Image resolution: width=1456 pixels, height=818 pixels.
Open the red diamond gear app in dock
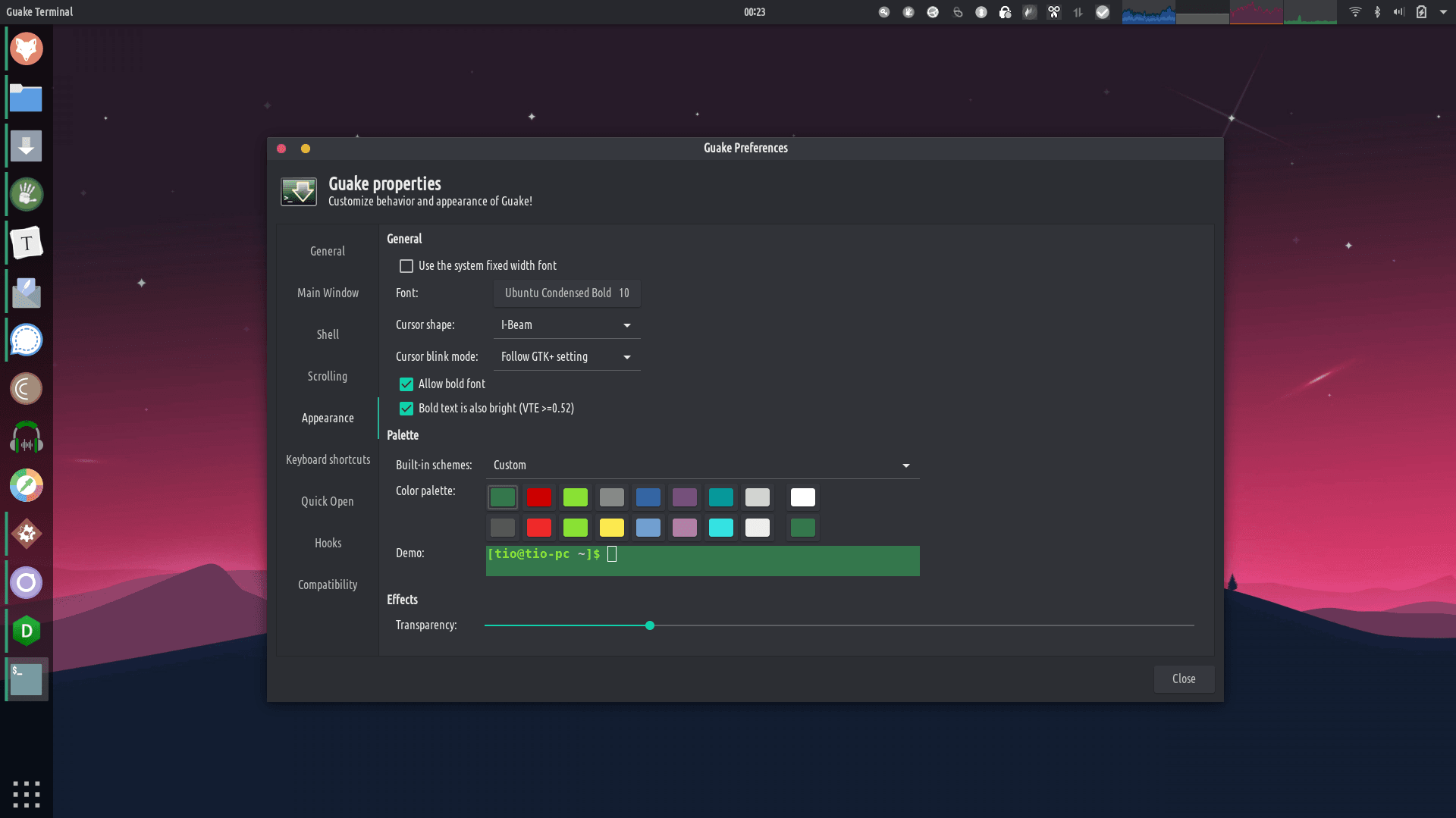click(x=27, y=534)
